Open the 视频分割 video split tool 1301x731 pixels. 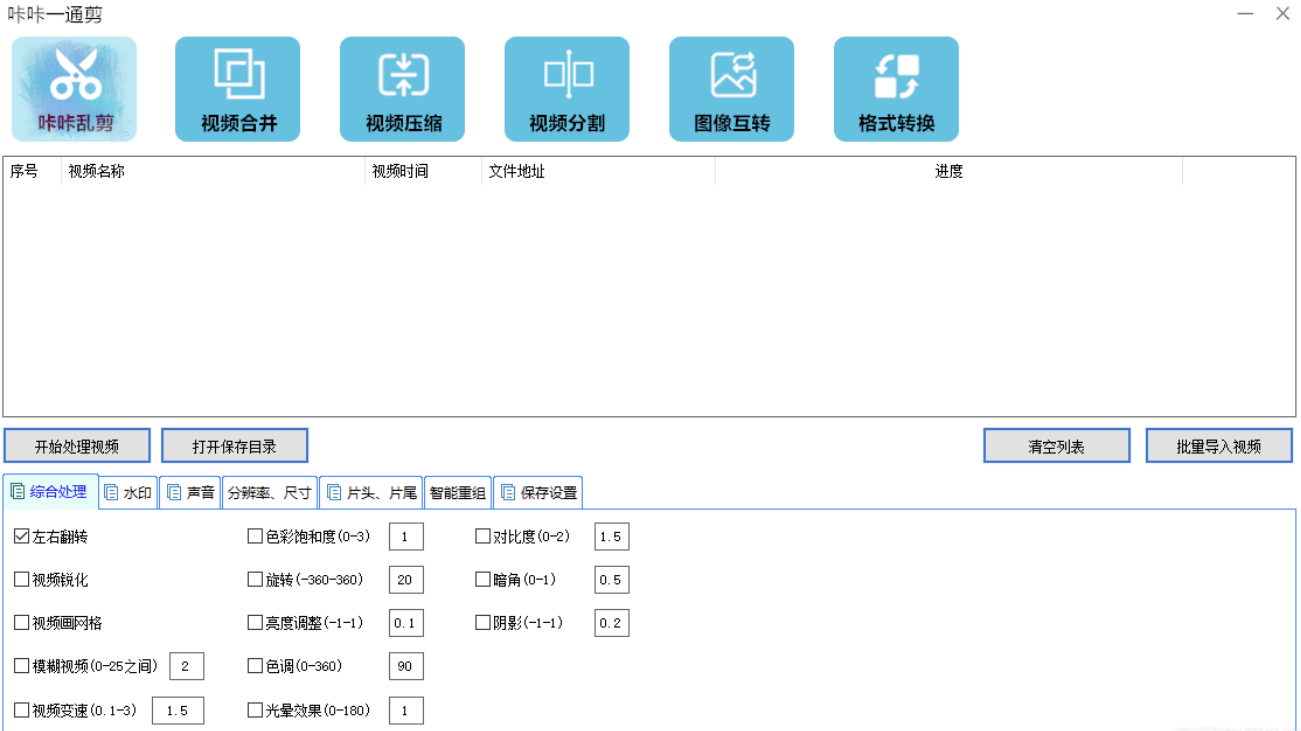coord(566,88)
